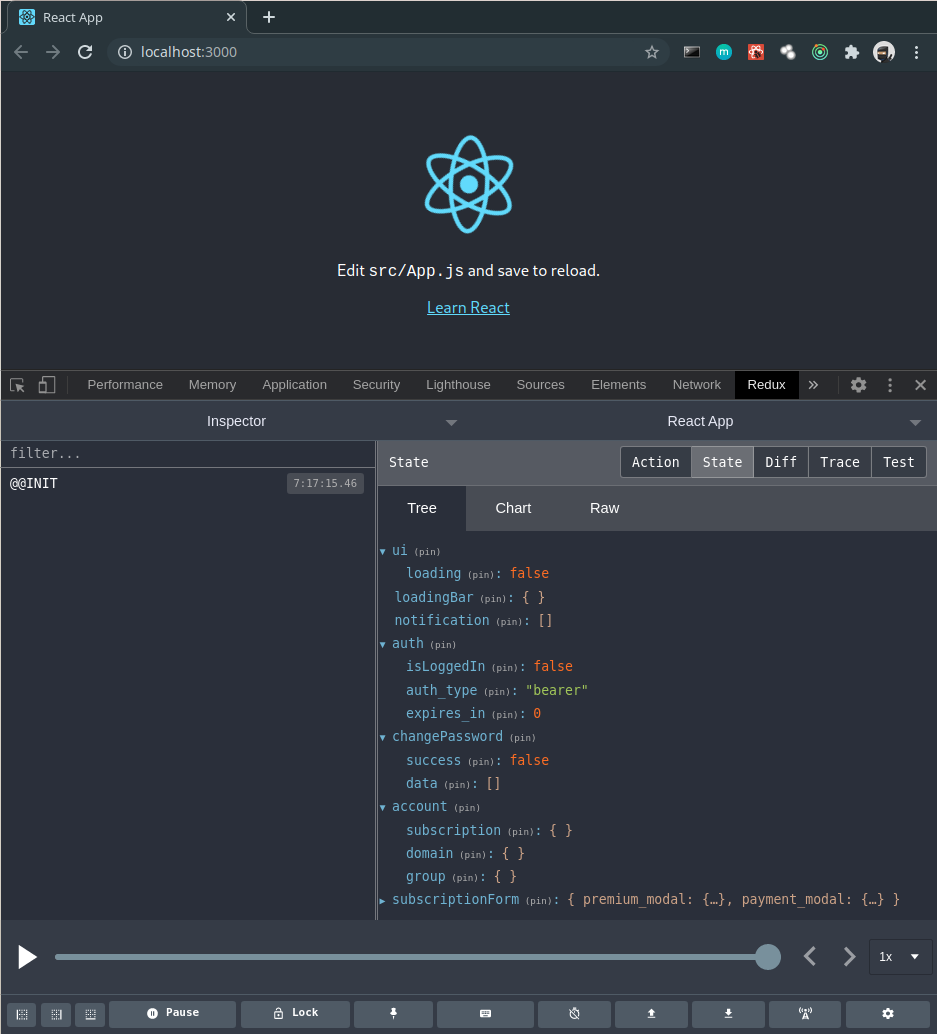Image resolution: width=937 pixels, height=1034 pixels.
Task: Switch to the Trace view
Action: (x=839, y=462)
